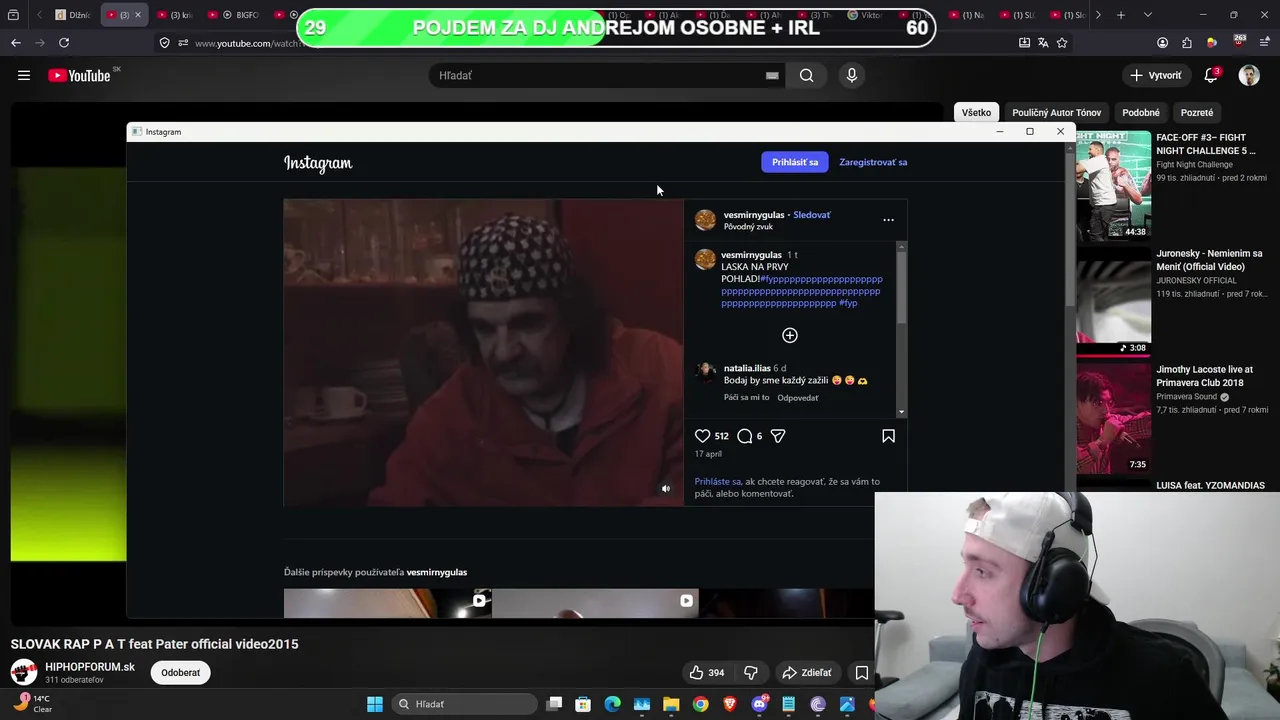
Task: Open the HIPHOPFORUM.sk channel avatar
Action: (24, 672)
